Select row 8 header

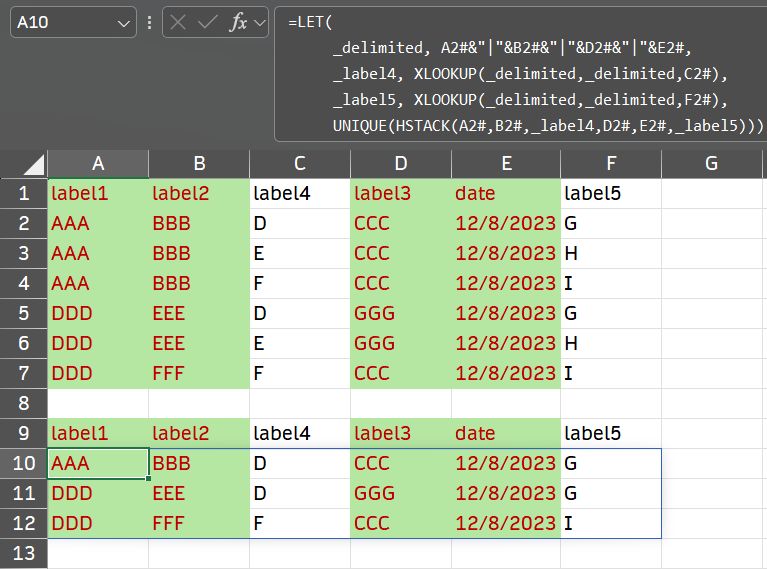23,404
